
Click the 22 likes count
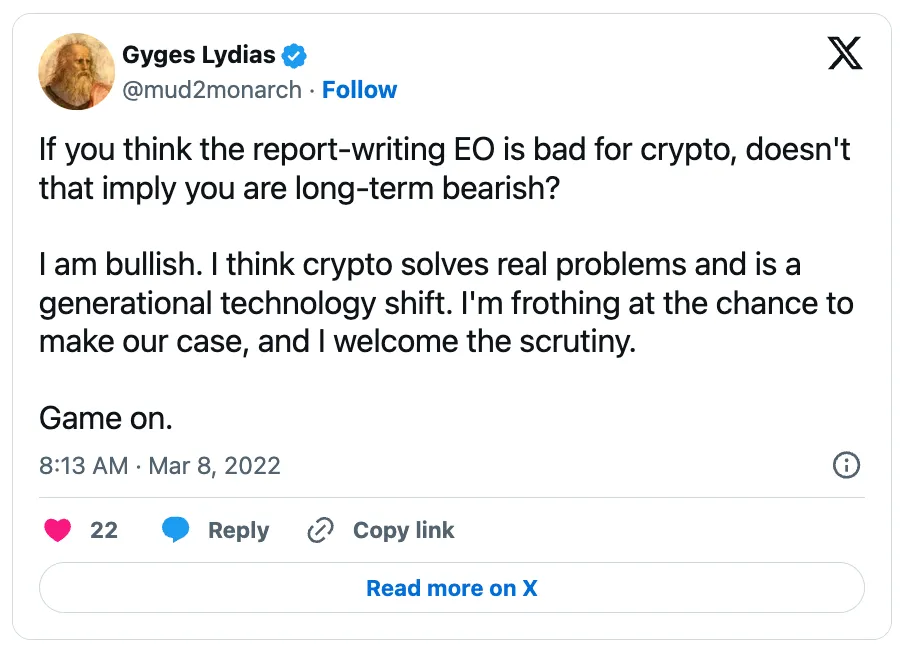click(104, 530)
